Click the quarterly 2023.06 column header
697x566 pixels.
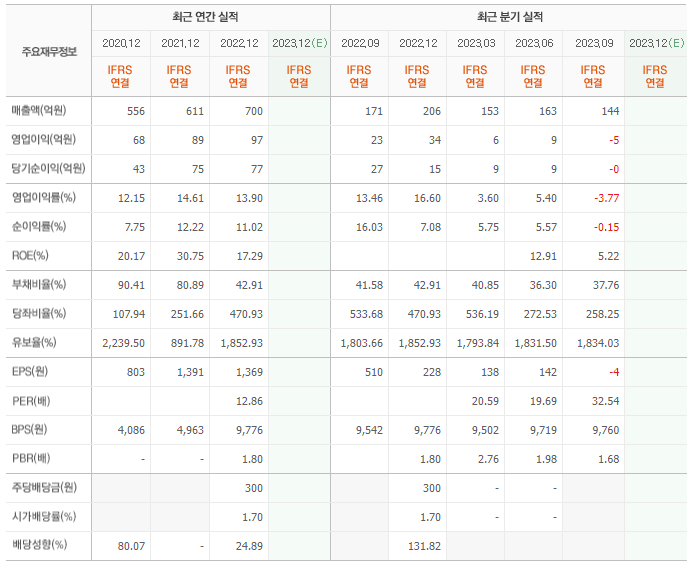(534, 43)
